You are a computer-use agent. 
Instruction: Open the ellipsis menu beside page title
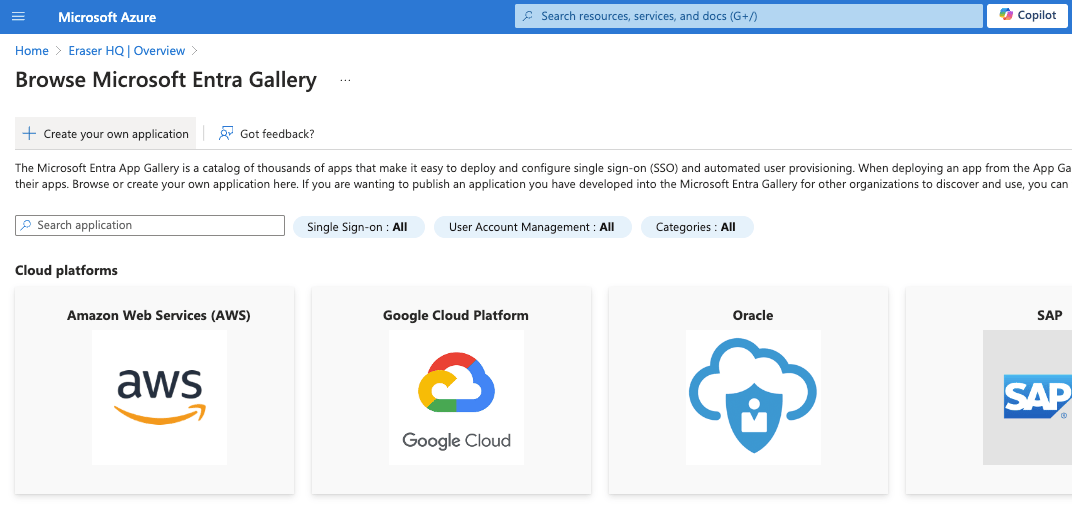tap(345, 80)
